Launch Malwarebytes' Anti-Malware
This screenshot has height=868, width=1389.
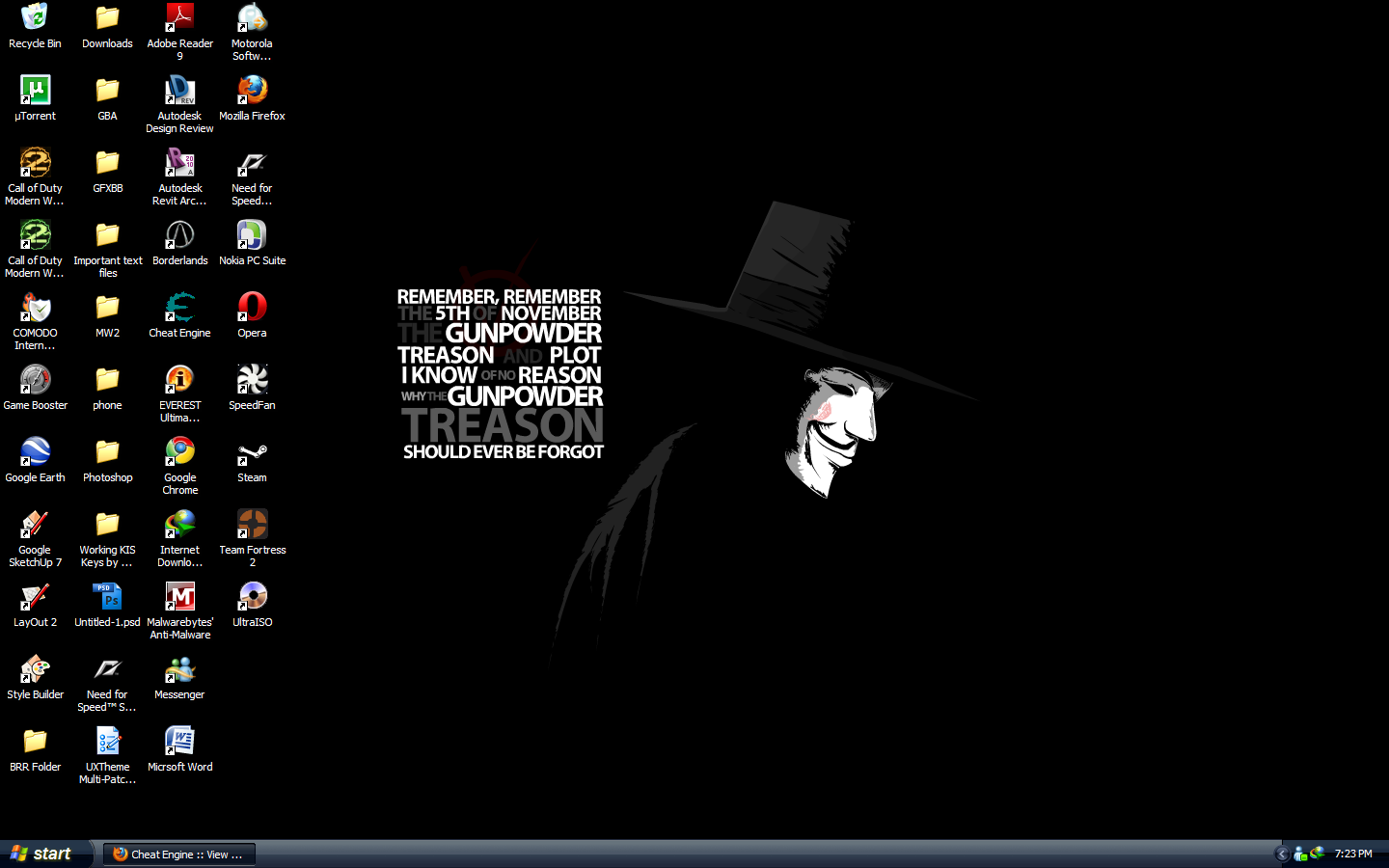tap(179, 610)
